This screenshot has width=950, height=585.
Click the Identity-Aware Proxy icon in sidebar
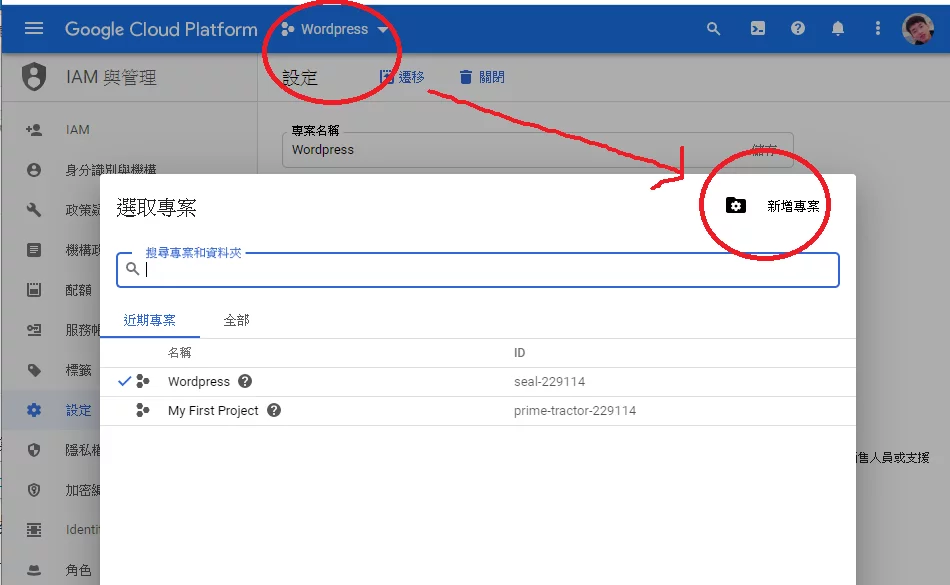coord(34,530)
